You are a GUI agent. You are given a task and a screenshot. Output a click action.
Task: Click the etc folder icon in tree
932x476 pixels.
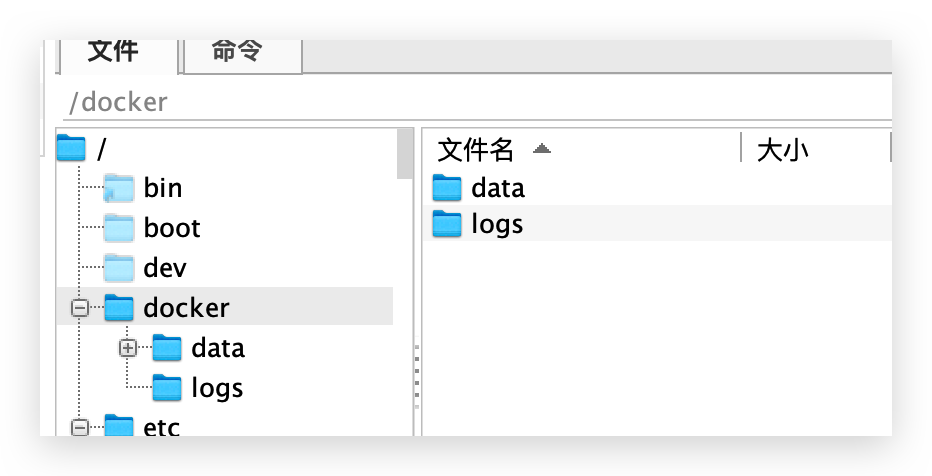coord(118,425)
